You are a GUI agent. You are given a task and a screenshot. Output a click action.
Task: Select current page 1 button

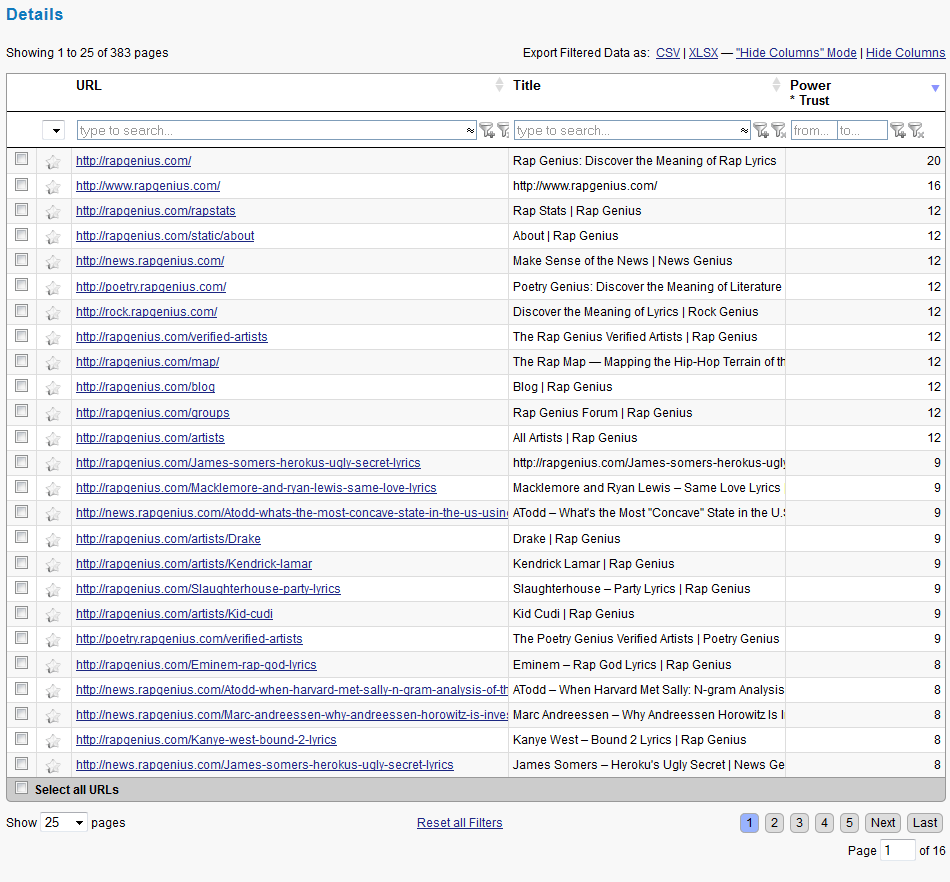tap(749, 823)
